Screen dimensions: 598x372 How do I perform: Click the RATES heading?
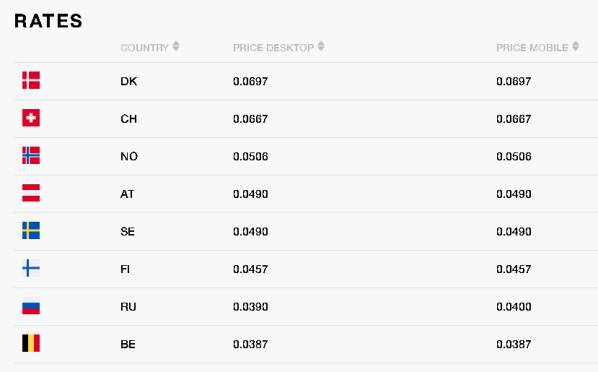[48, 21]
